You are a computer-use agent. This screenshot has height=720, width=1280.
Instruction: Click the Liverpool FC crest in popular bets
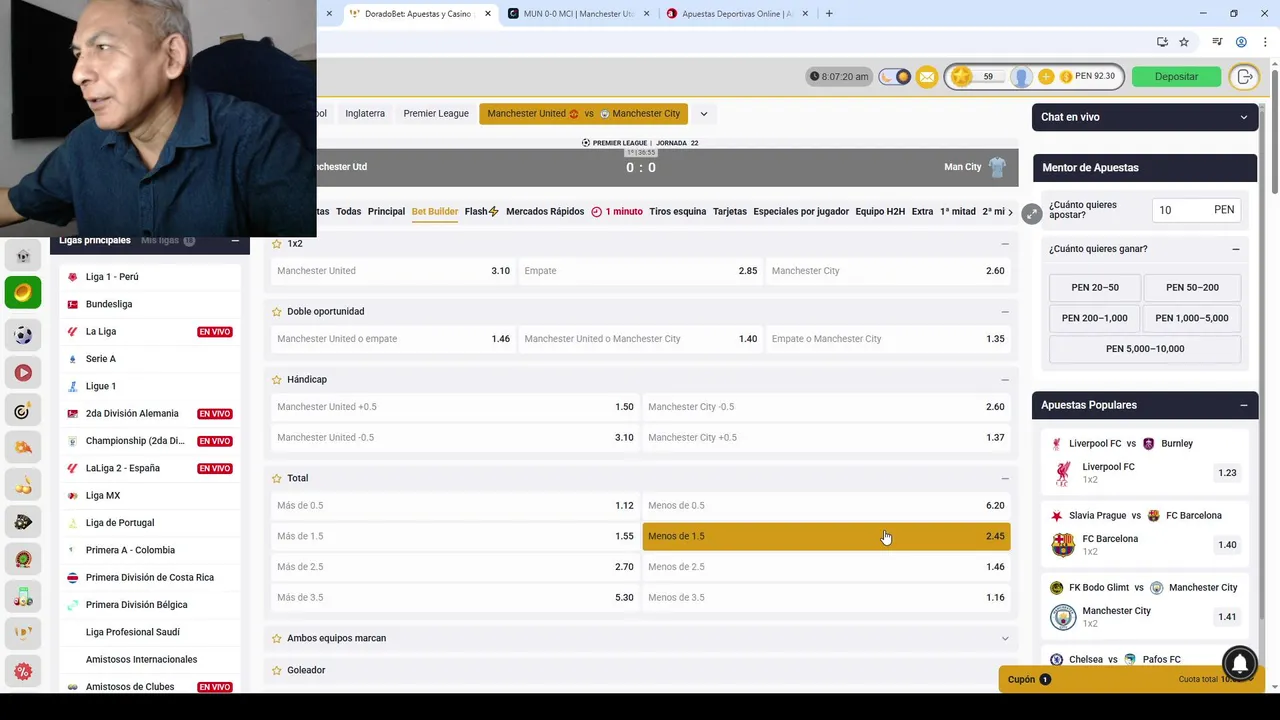point(1063,473)
